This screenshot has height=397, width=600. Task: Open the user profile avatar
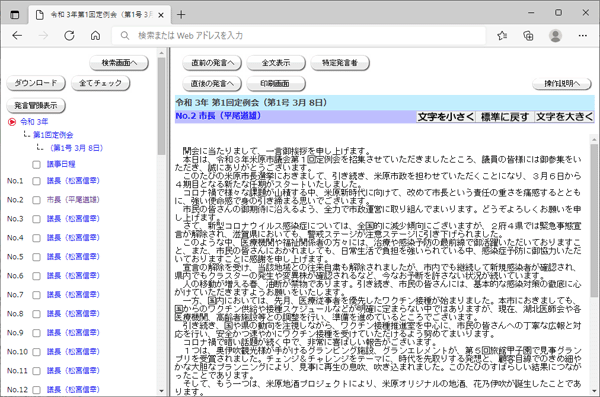coord(555,36)
